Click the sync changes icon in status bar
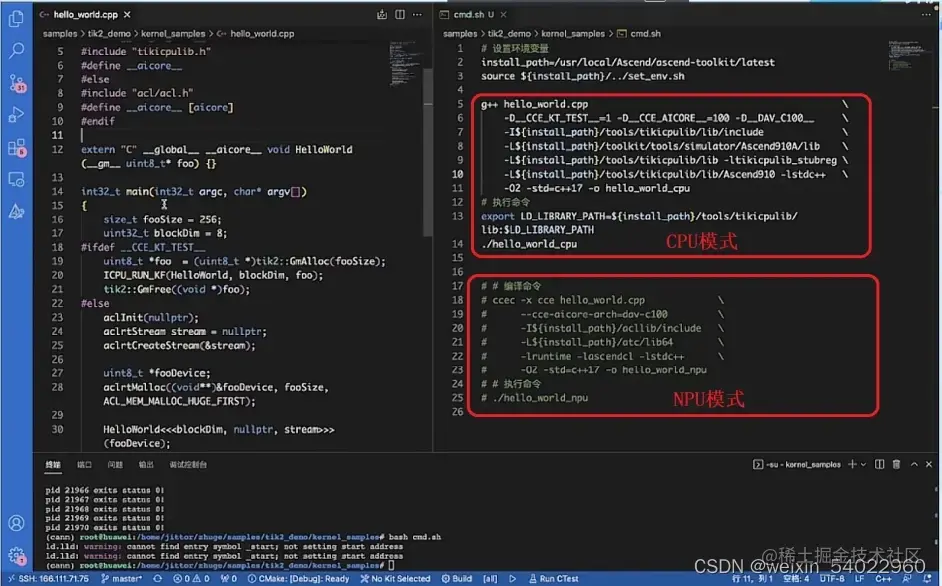This screenshot has height=586, width=942. (x=157, y=579)
